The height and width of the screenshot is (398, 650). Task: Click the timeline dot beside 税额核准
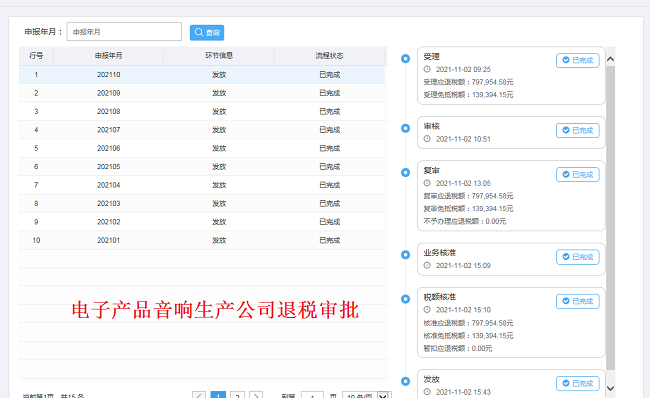coord(405,299)
